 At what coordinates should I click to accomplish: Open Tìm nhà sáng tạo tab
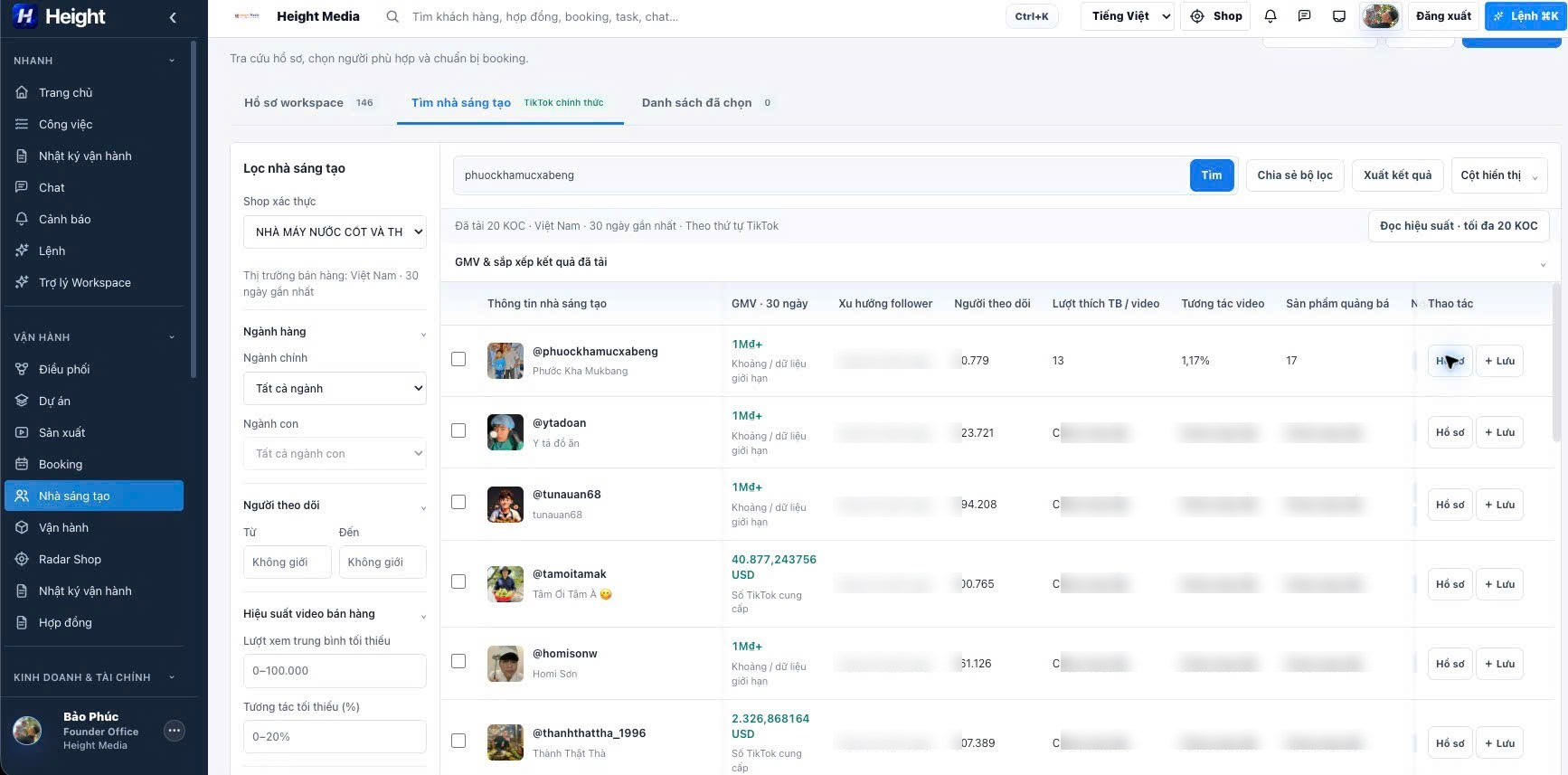click(509, 103)
